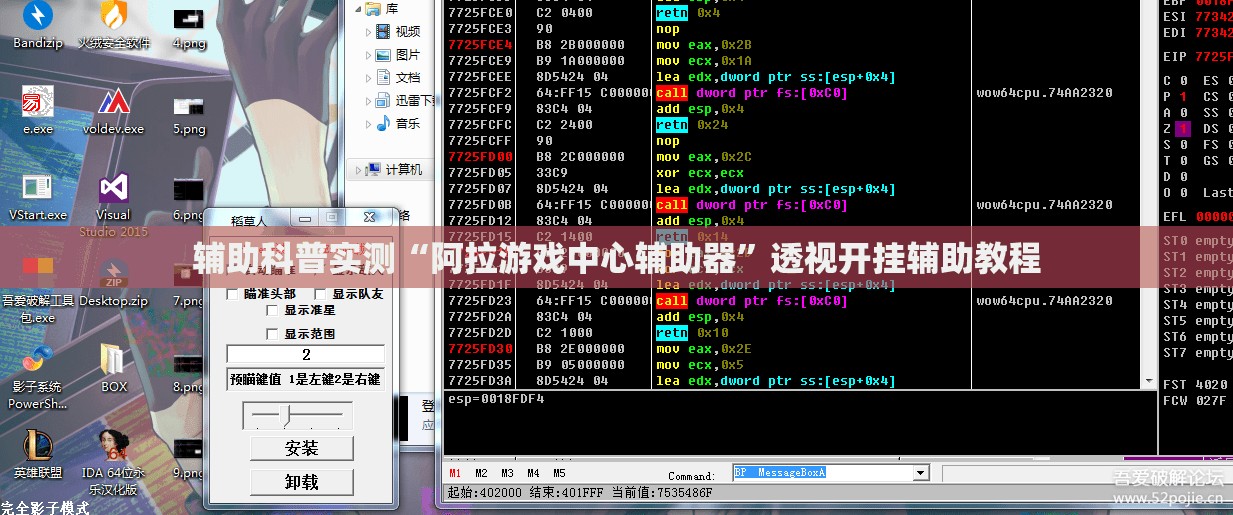Open 图片 library in Explorer tree
This screenshot has height=515, width=1233.
pyautogui.click(x=398, y=55)
